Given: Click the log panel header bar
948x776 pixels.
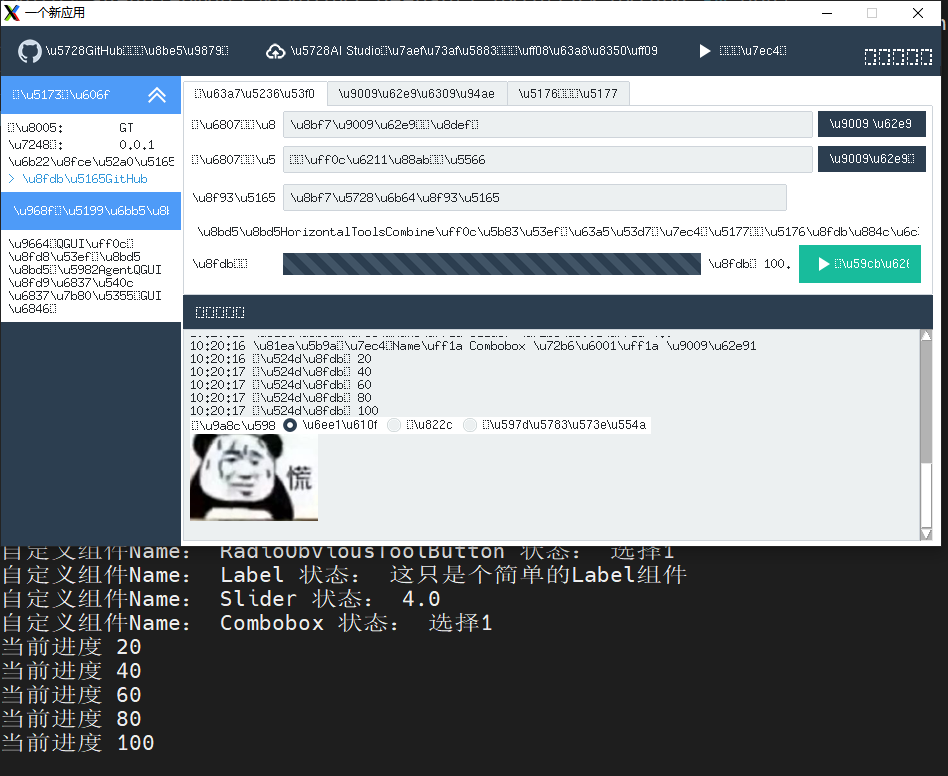Looking at the screenshot, I should tap(558, 312).
